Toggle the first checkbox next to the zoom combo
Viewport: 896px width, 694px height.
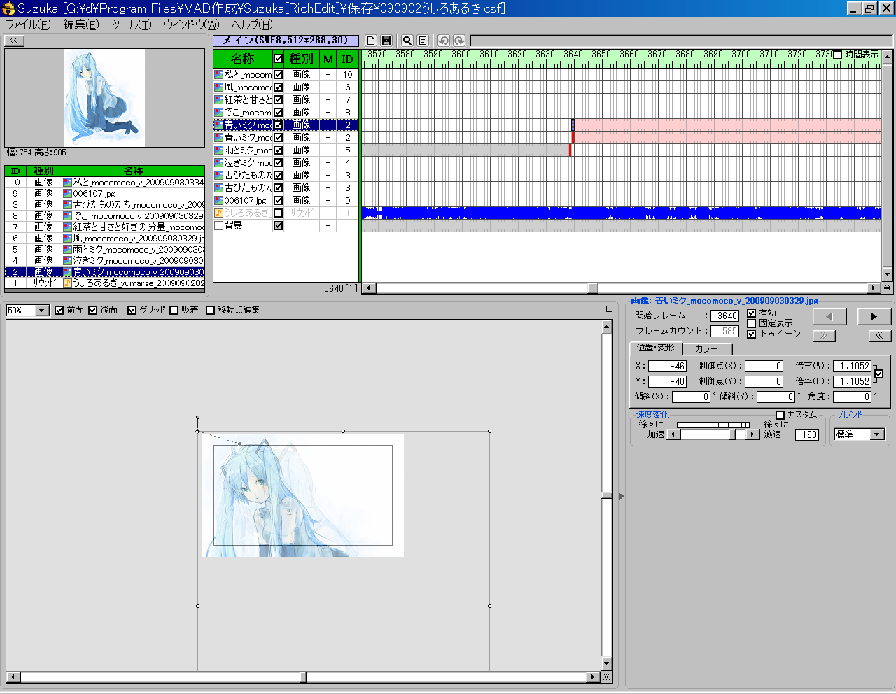click(x=59, y=310)
